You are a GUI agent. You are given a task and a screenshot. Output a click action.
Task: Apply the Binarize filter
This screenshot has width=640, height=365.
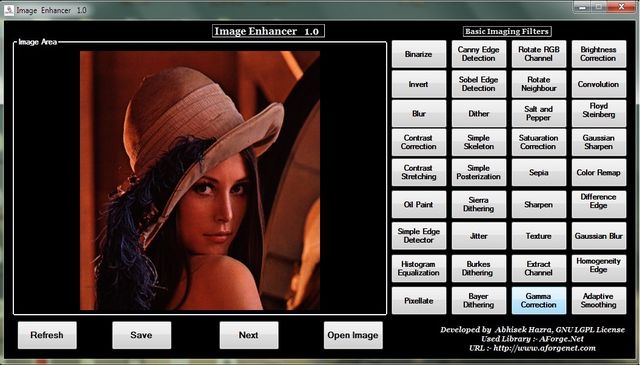tap(419, 54)
